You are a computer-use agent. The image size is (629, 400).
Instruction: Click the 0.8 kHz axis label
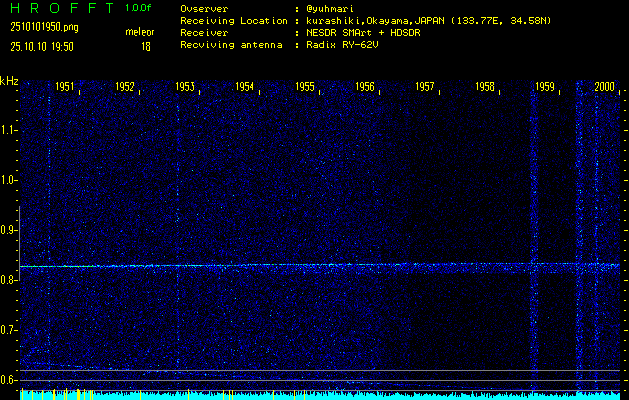click(8, 280)
